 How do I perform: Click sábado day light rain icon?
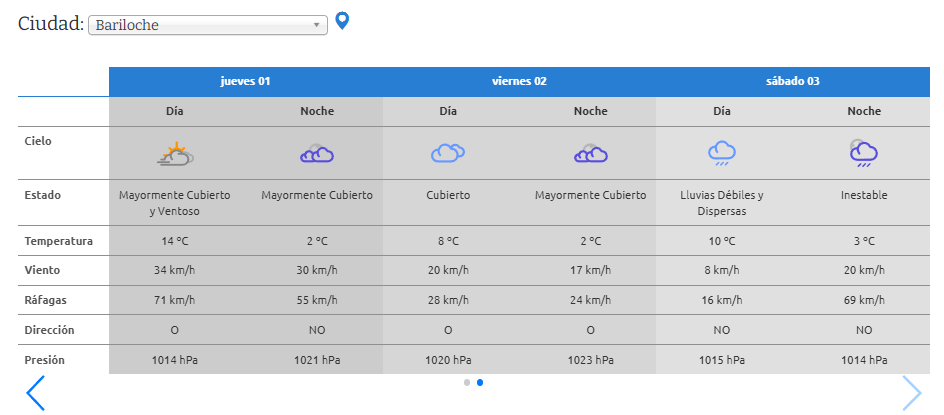tap(722, 153)
